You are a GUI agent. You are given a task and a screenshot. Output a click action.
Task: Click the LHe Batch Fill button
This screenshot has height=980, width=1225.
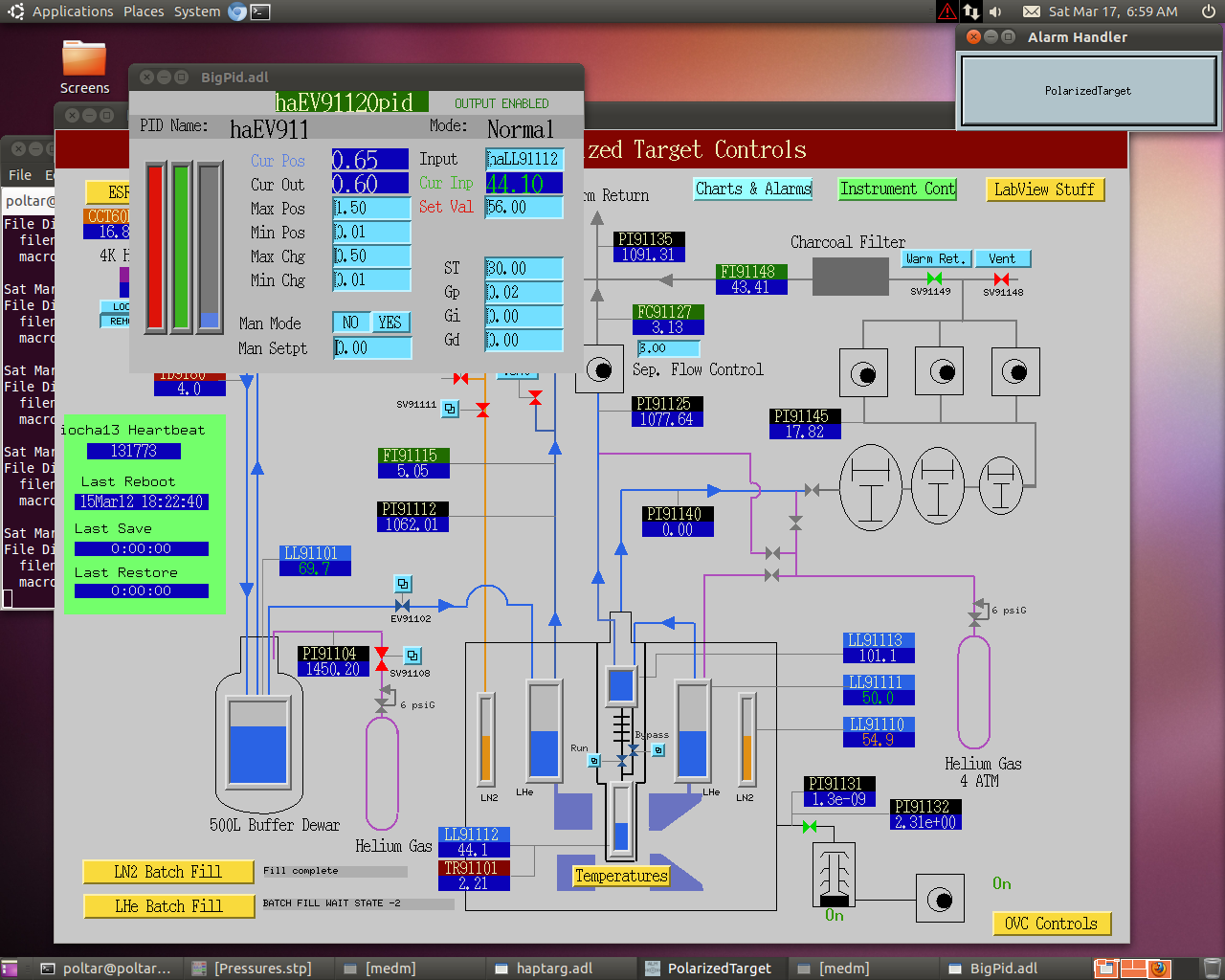coord(168,906)
